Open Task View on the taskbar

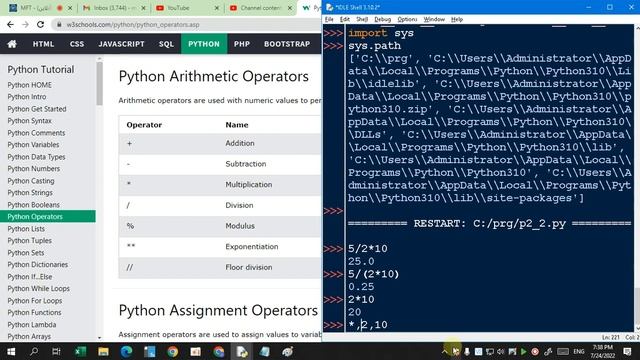pos(56,351)
